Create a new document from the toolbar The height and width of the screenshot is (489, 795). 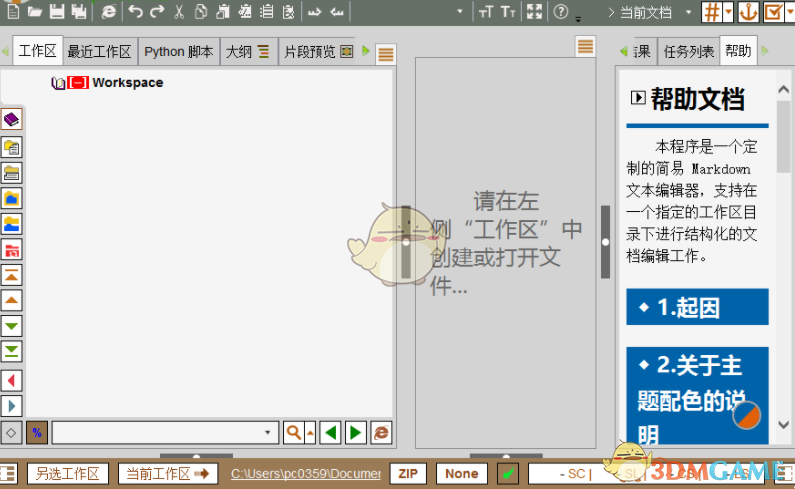(13, 11)
